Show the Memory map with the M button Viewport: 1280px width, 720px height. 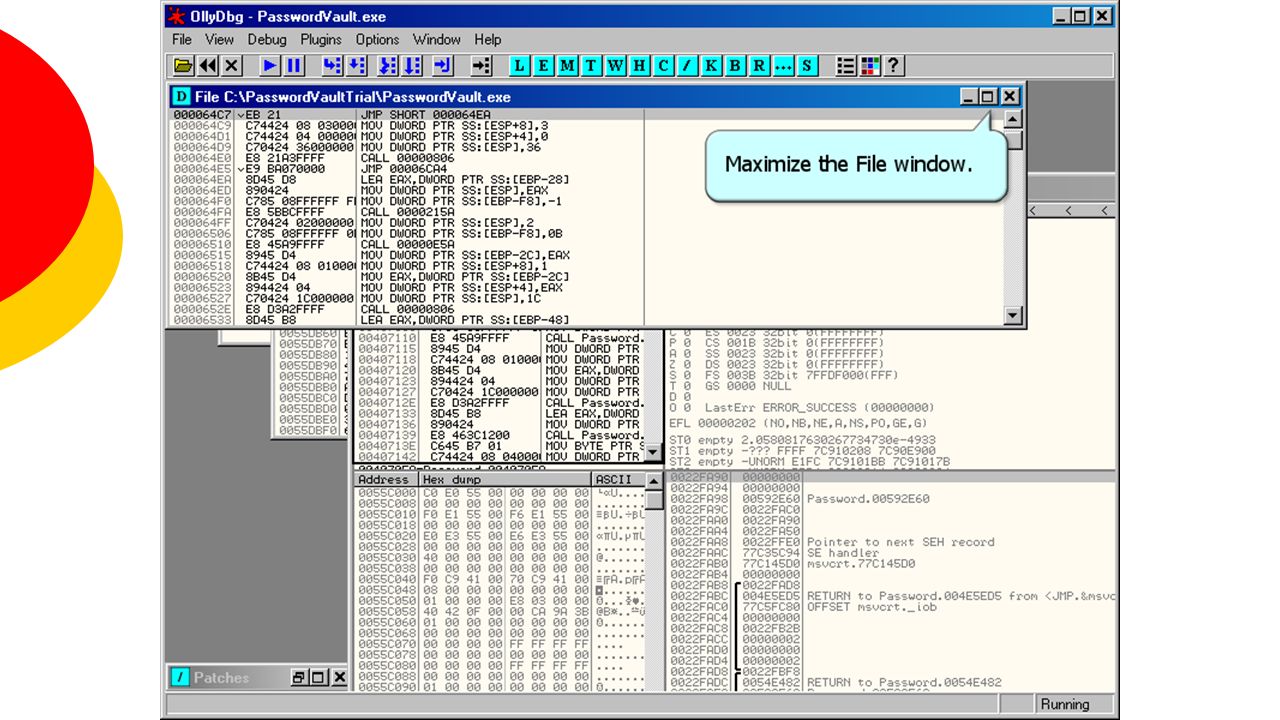[567, 65]
